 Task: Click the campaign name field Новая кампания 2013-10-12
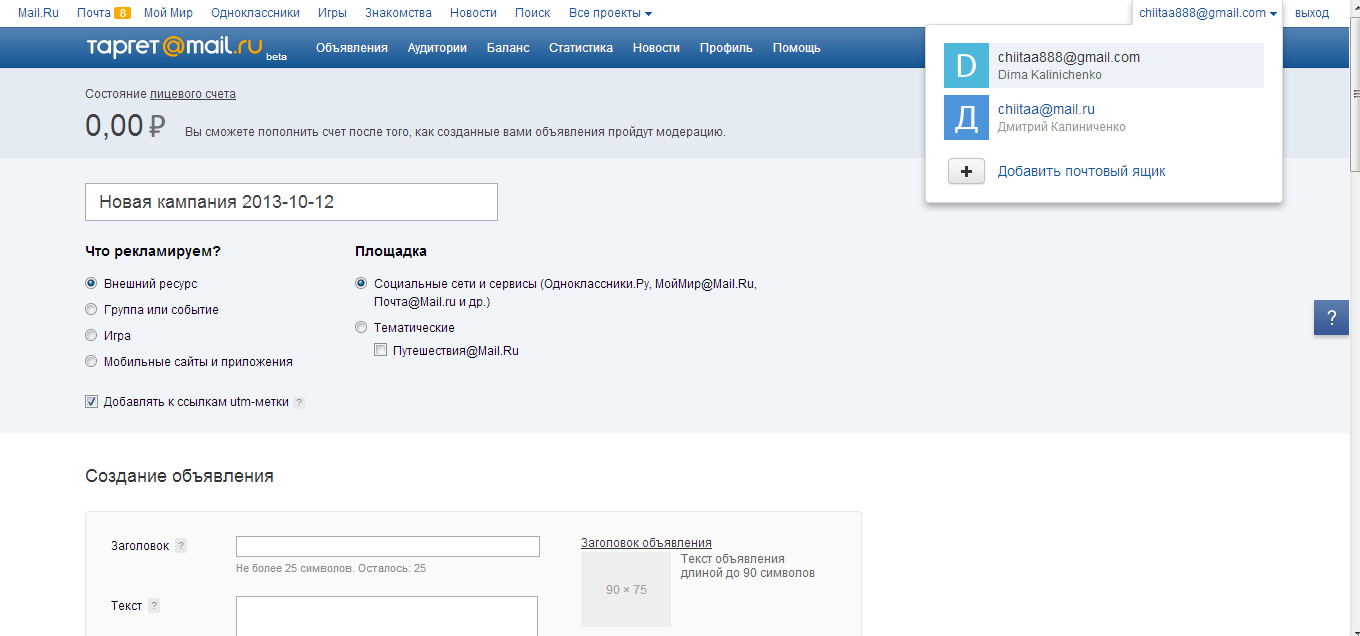pos(292,202)
